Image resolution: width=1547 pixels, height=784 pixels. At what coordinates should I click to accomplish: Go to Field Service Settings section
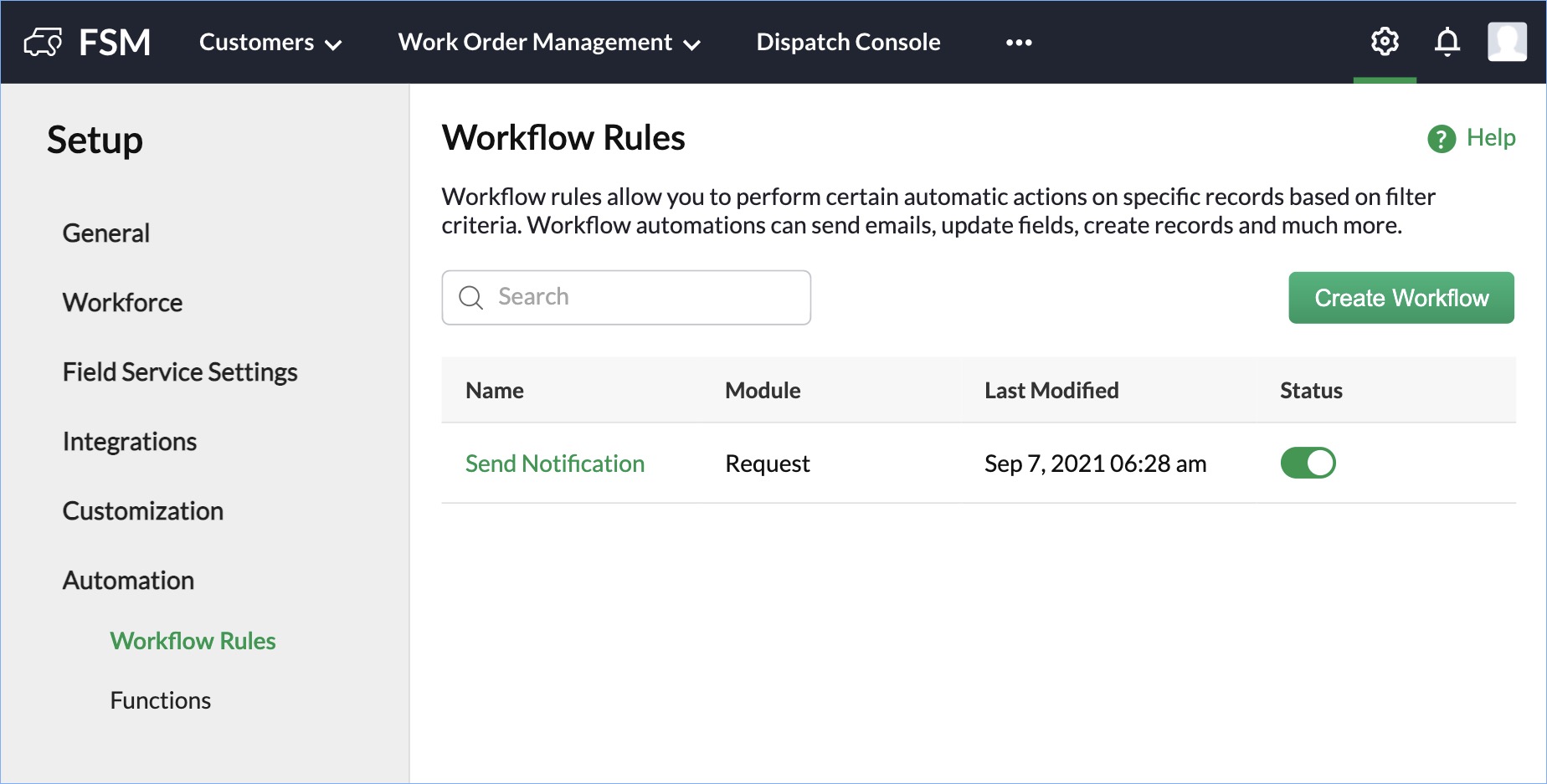point(180,372)
